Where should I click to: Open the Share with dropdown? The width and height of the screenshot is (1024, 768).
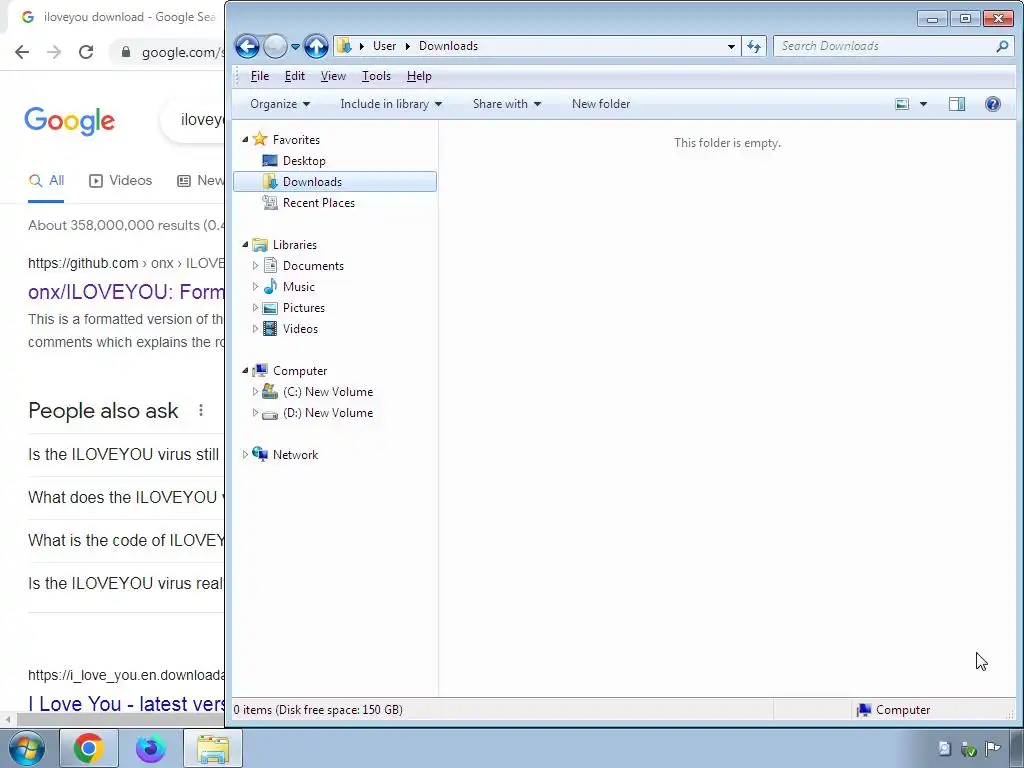pos(507,104)
